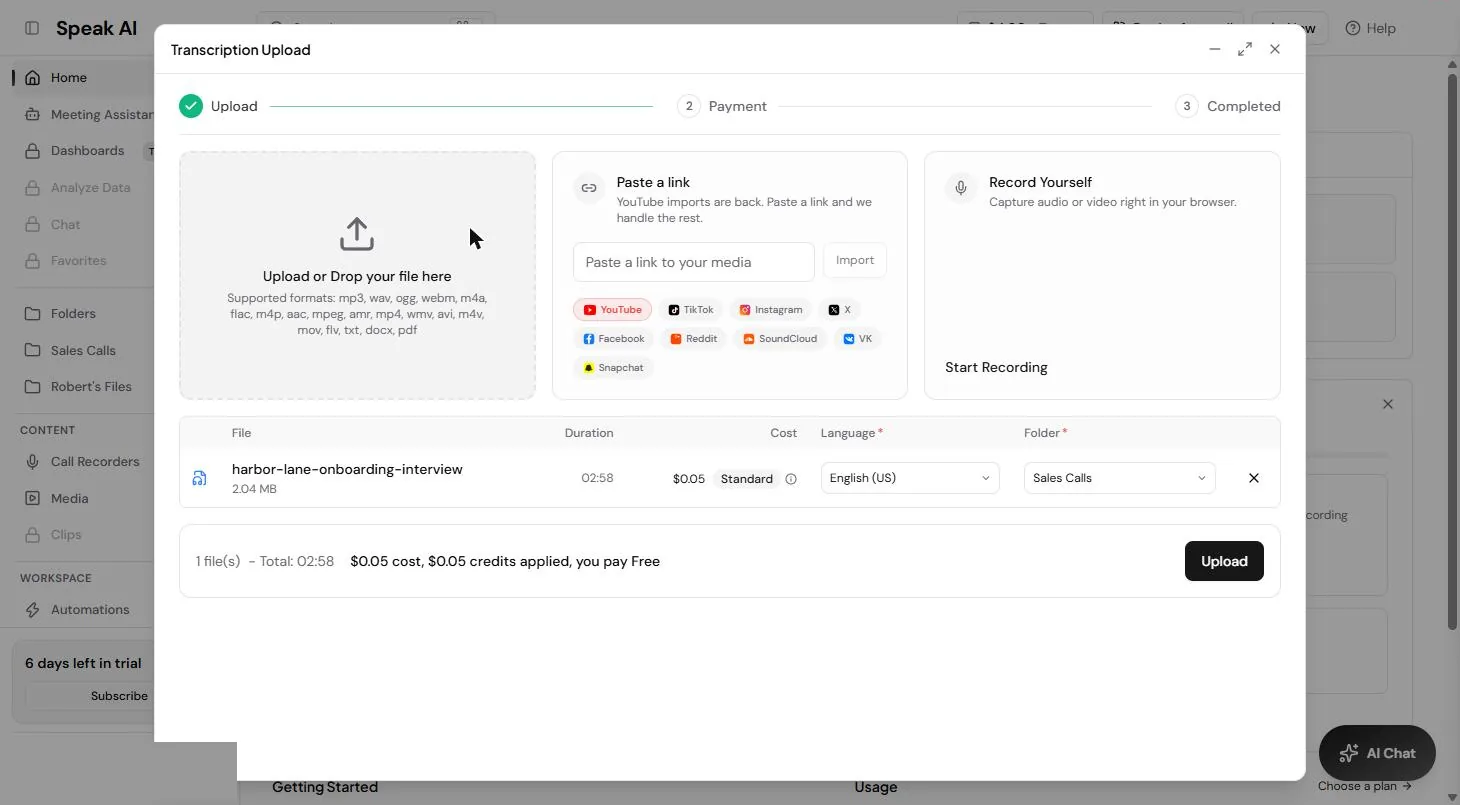Close the Transcription Upload dialog
1460x805 pixels.
[x=1275, y=49]
